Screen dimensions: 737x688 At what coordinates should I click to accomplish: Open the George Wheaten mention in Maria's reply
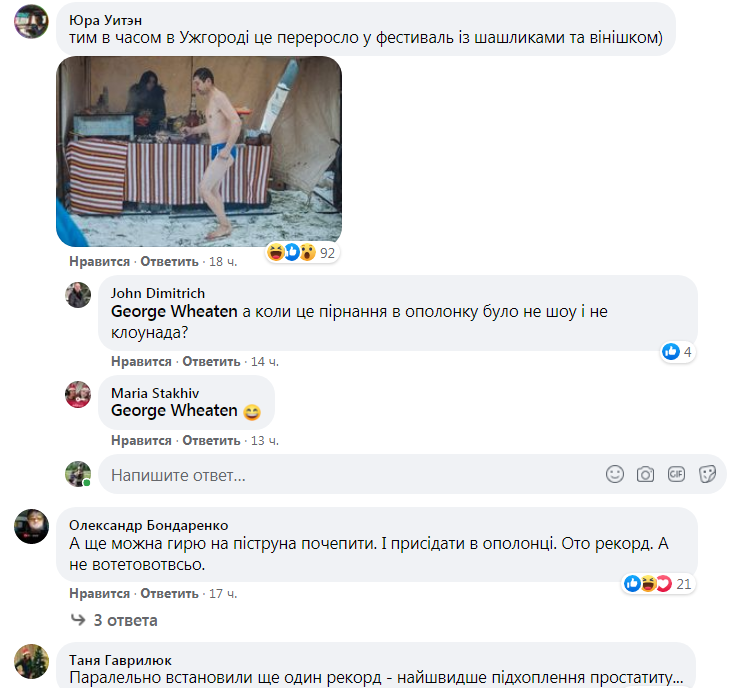(174, 411)
